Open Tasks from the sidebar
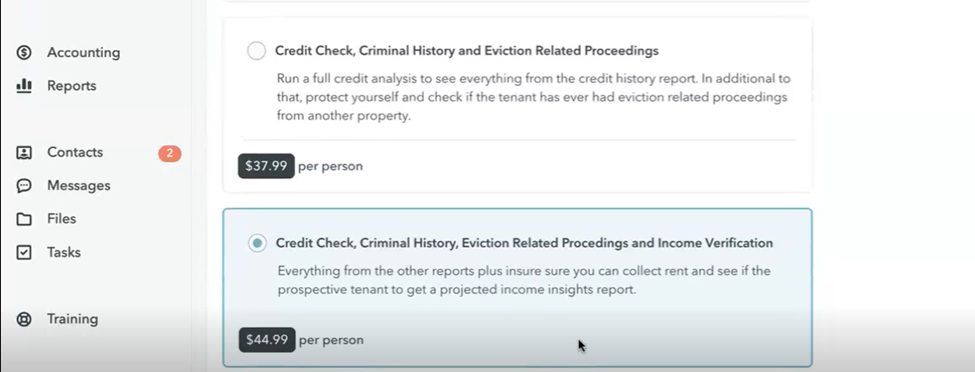The height and width of the screenshot is (372, 975). click(64, 253)
